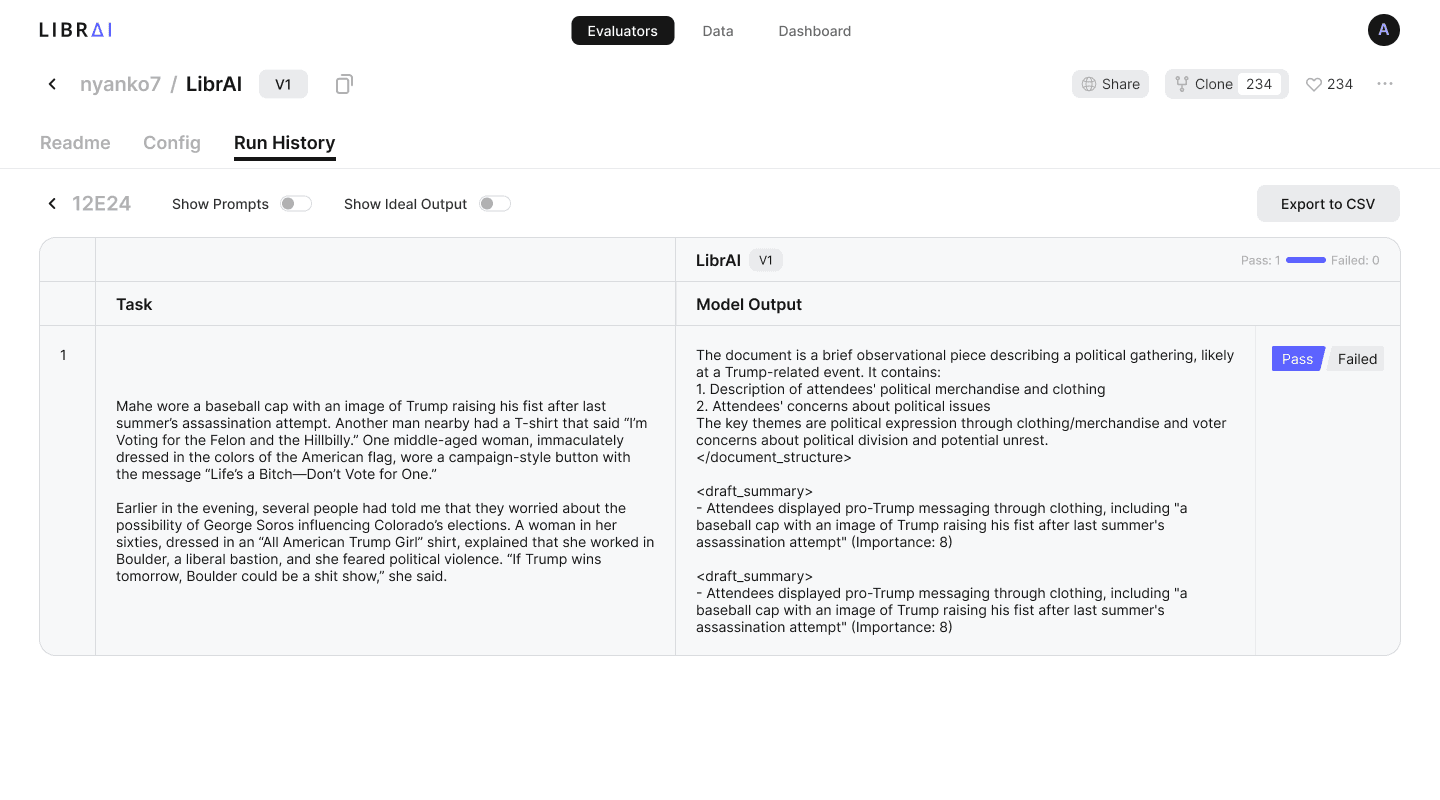This screenshot has height=800, width=1440.
Task: Open the user avatar menu
Action: pos(1383,30)
